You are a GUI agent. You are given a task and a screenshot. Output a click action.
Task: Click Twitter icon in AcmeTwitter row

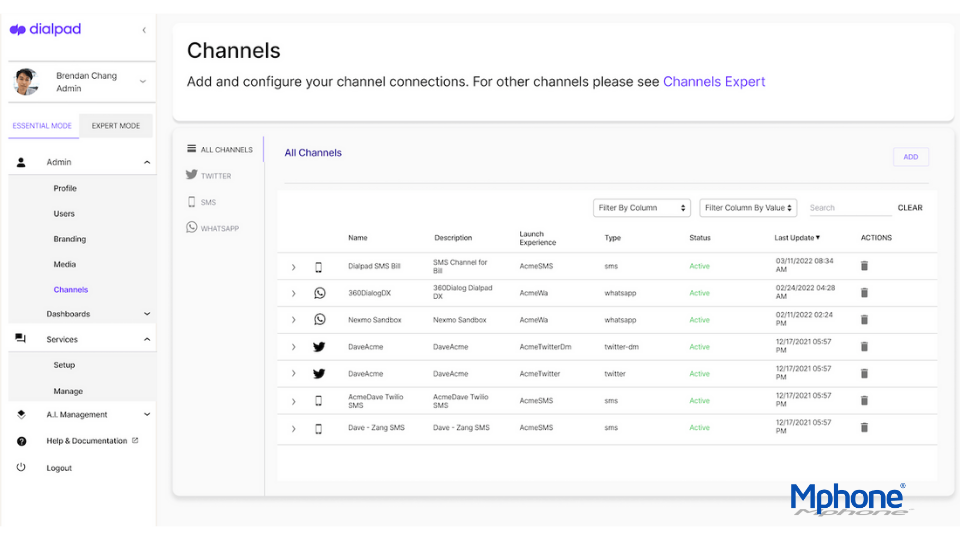click(x=319, y=373)
